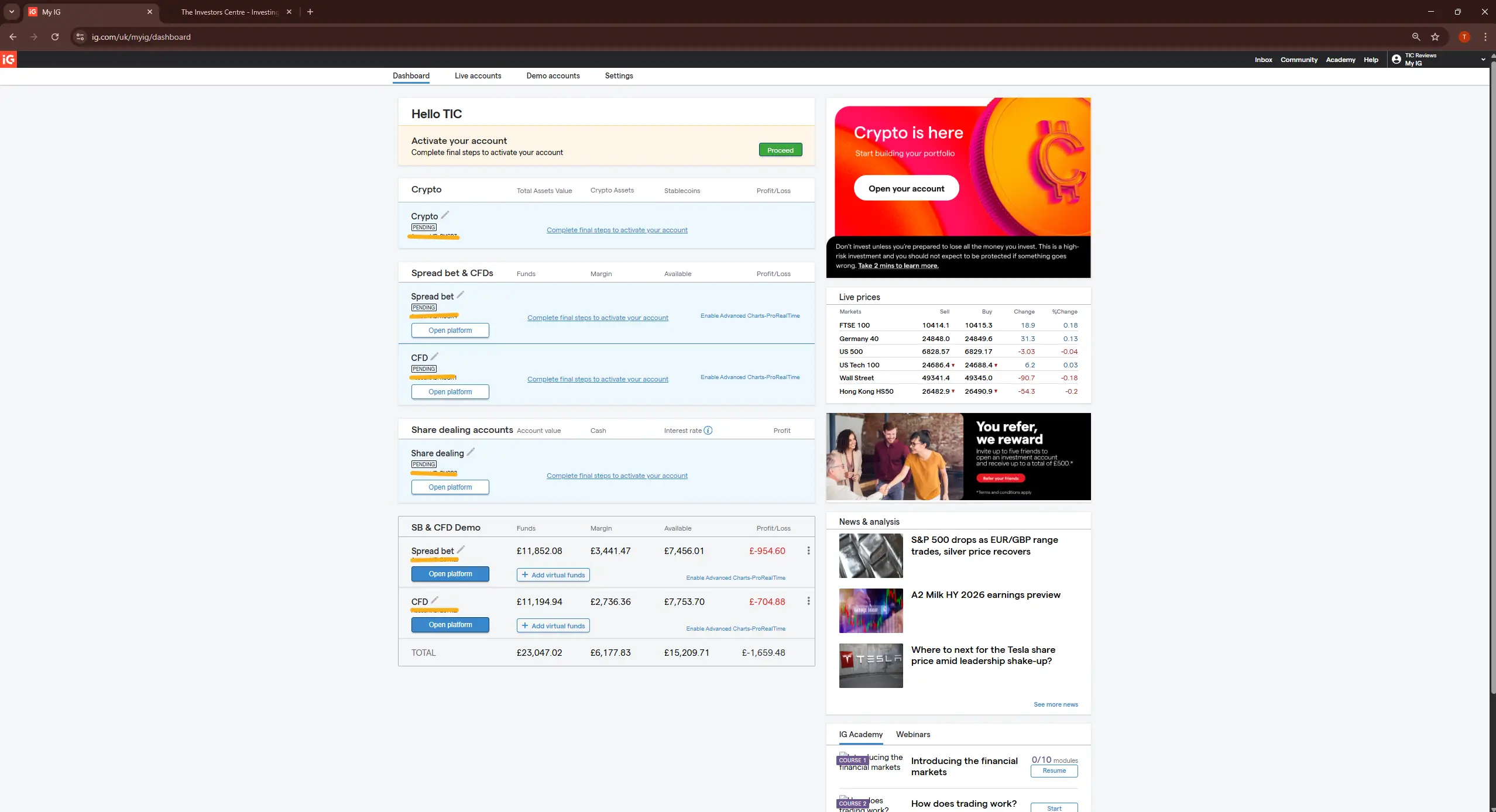1496x812 pixels.
Task: Reload the page with the refresh icon
Action: tap(54, 37)
